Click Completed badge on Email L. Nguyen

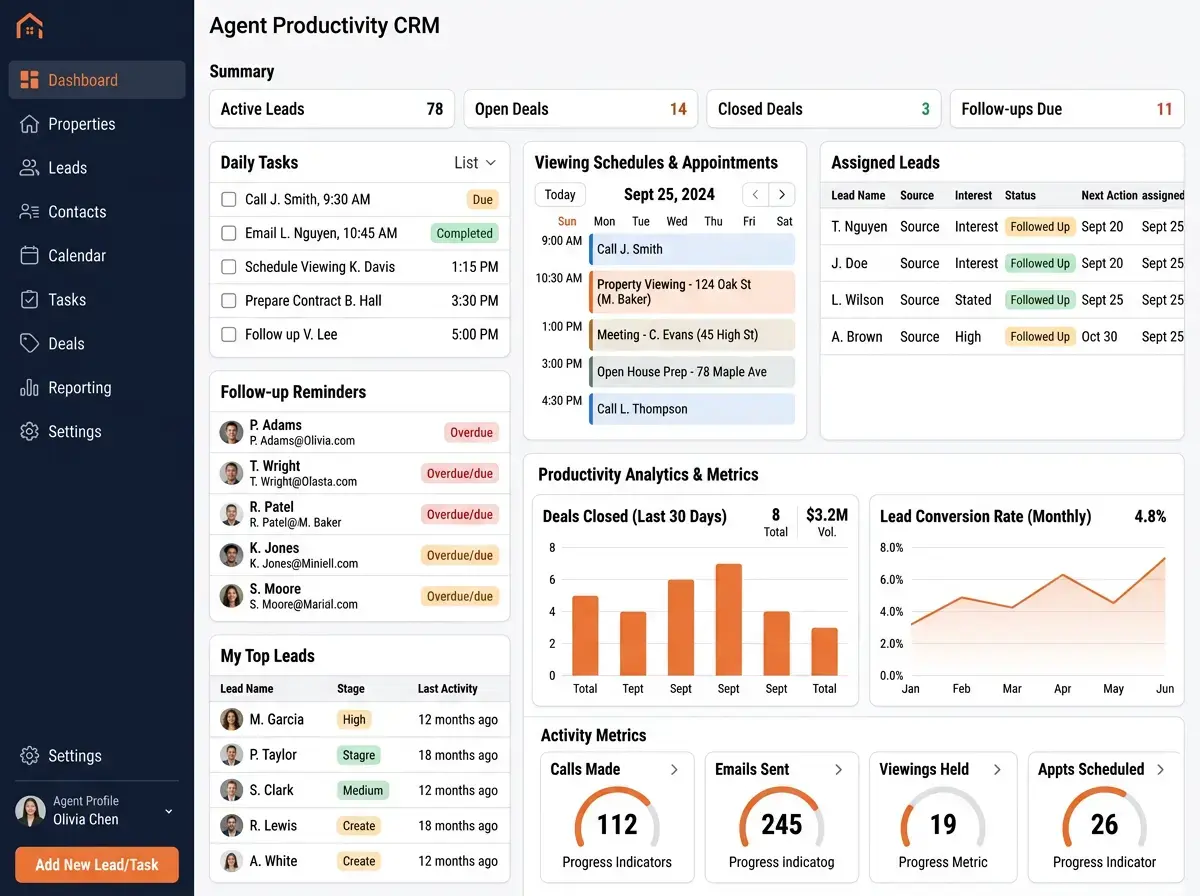tap(464, 233)
